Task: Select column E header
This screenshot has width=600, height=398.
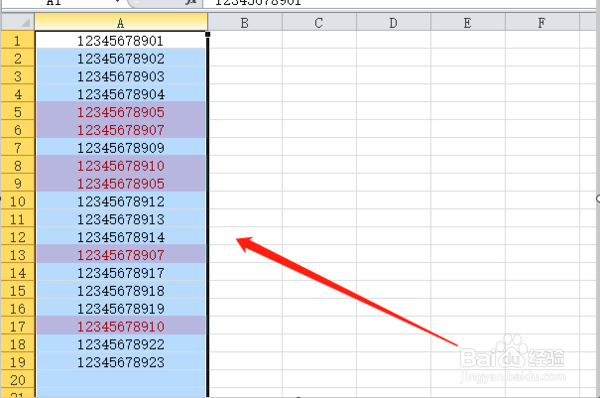Action: (468, 23)
